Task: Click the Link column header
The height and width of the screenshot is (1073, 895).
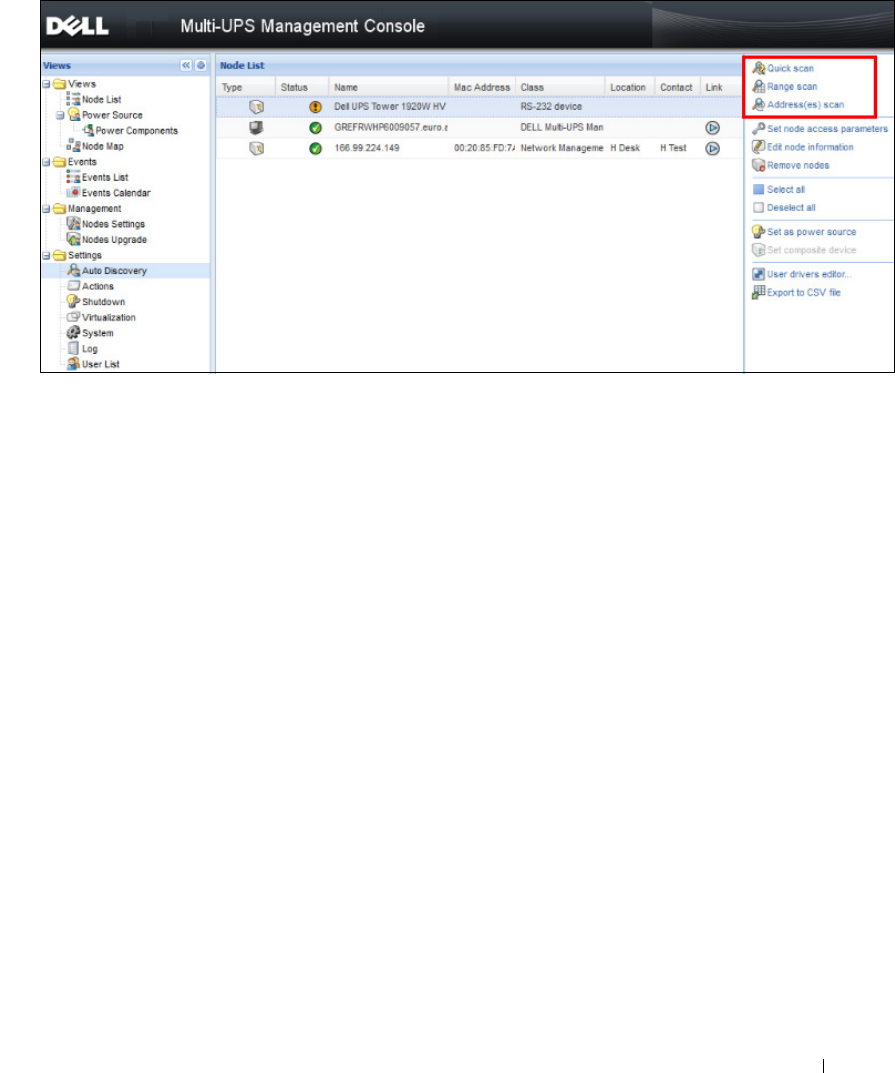Action: pos(721,88)
